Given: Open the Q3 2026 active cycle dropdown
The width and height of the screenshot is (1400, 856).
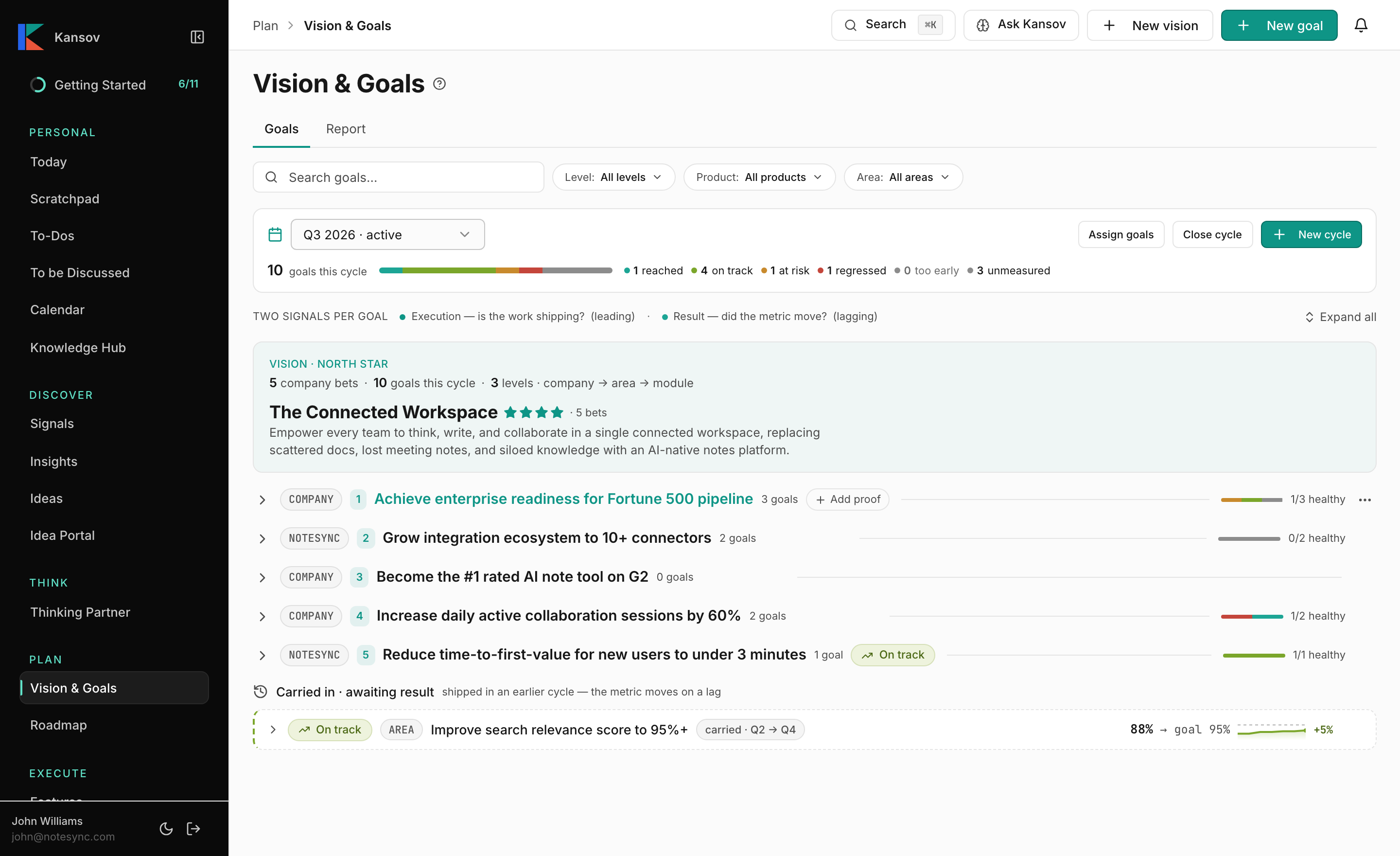Looking at the screenshot, I should tap(387, 234).
